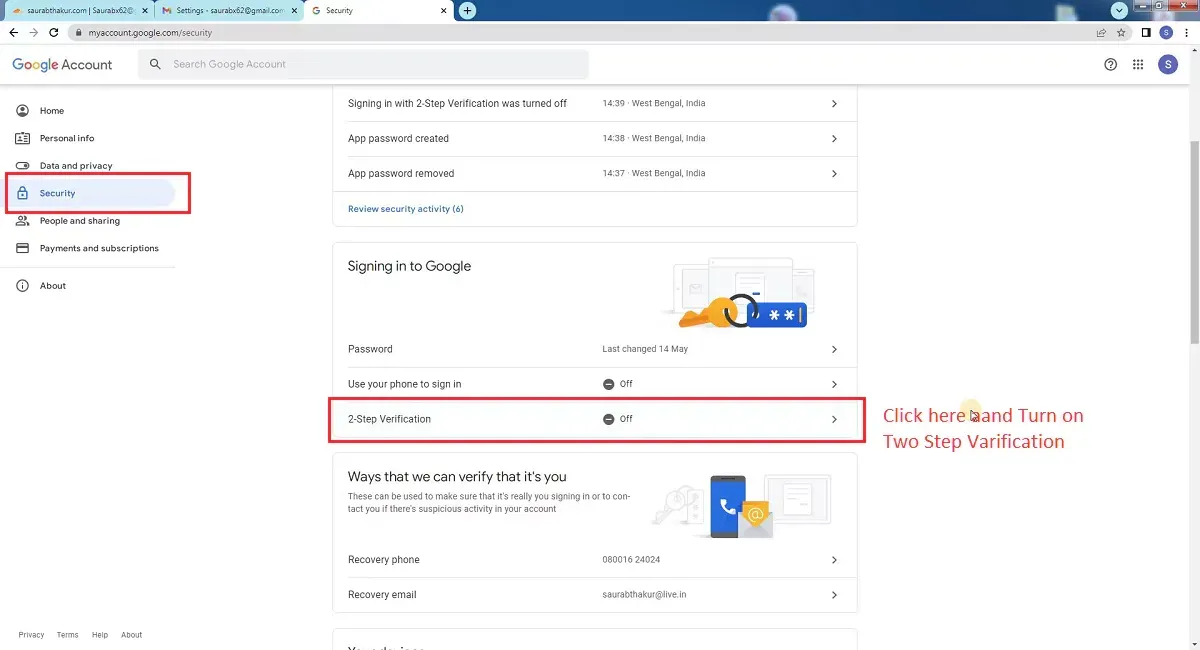Click the About footer link
1200x650 pixels.
point(131,635)
